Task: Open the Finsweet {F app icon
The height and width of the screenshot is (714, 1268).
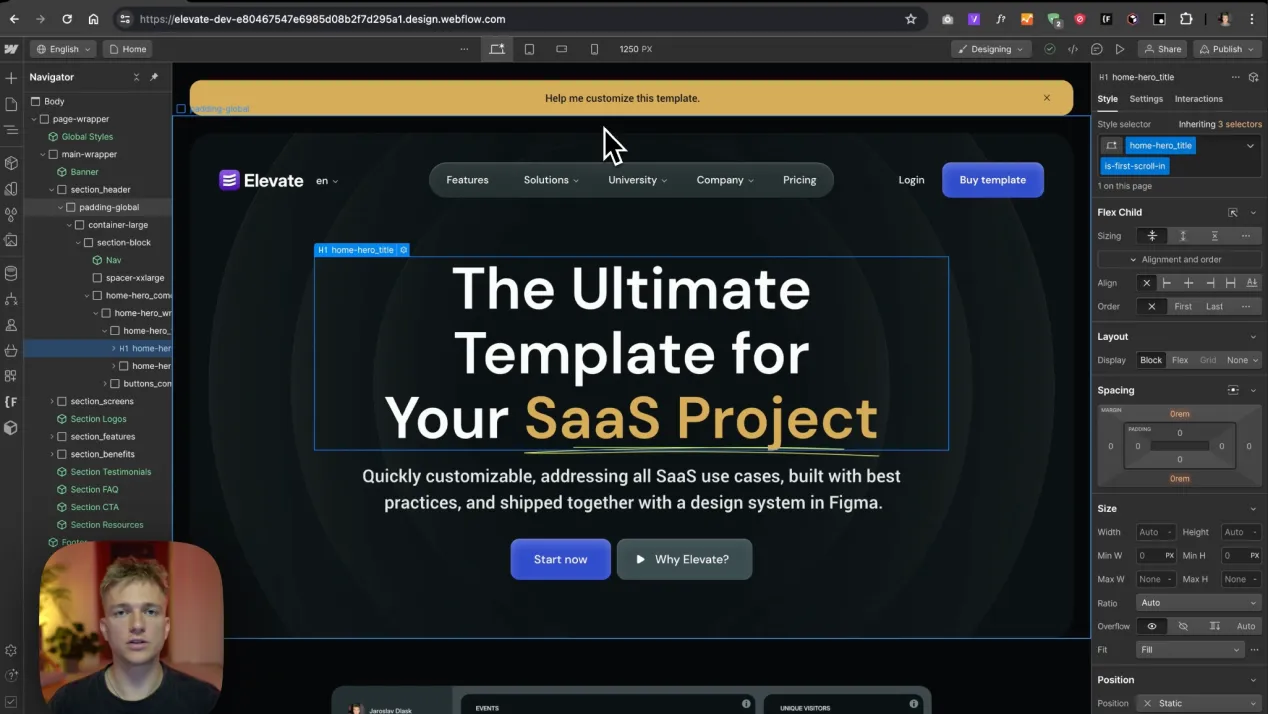Action: point(11,402)
